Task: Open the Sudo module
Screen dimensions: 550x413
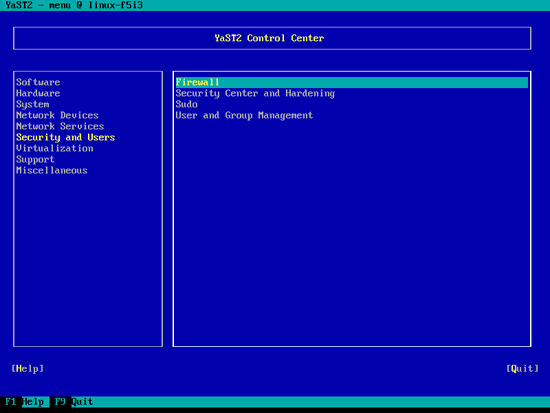Action: 187,105
